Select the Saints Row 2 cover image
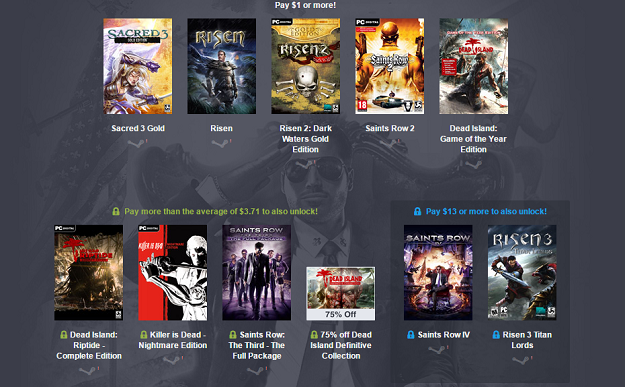This screenshot has width=625, height=387. (x=390, y=66)
